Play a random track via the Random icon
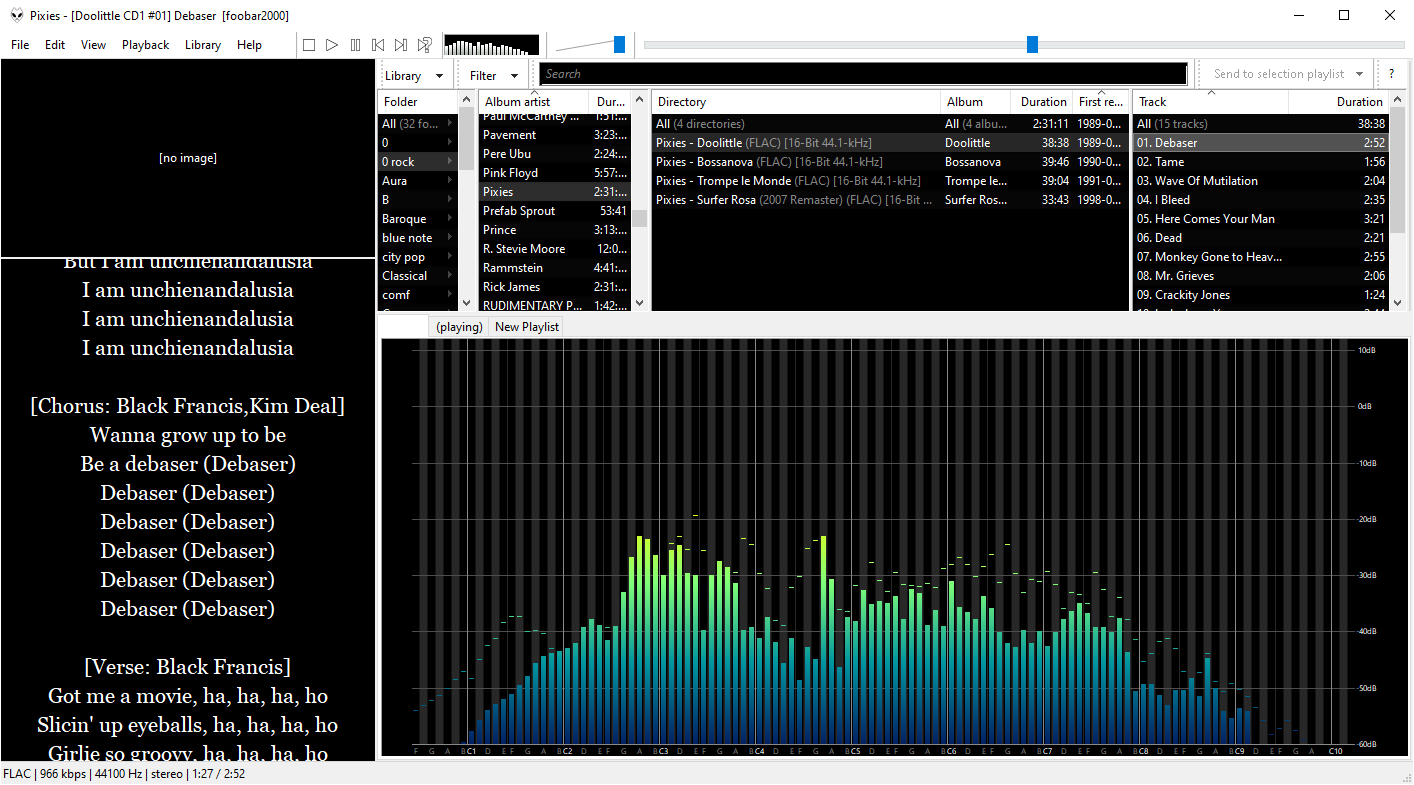Viewport: 1414px width, 785px height. (425, 45)
